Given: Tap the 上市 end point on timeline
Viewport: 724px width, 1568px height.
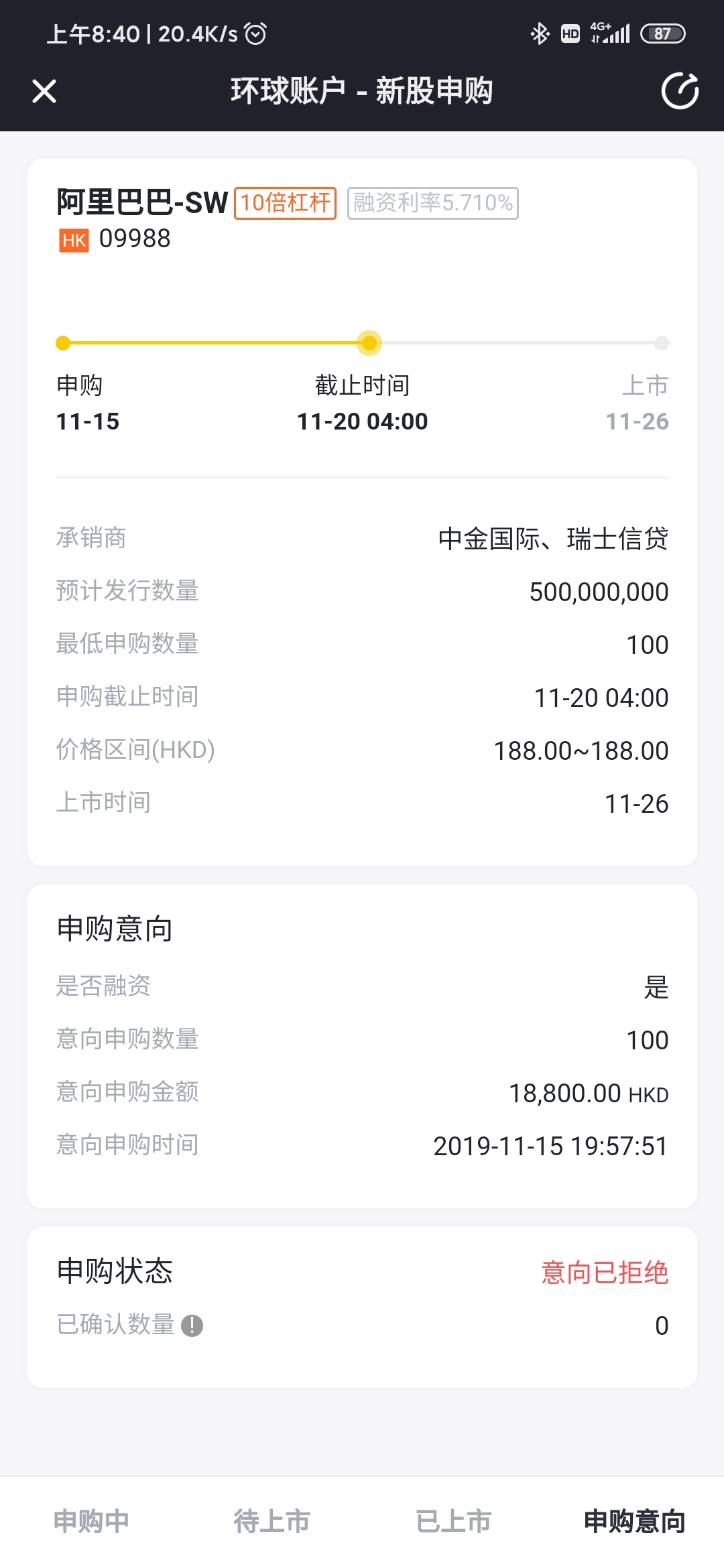Looking at the screenshot, I should 662,343.
